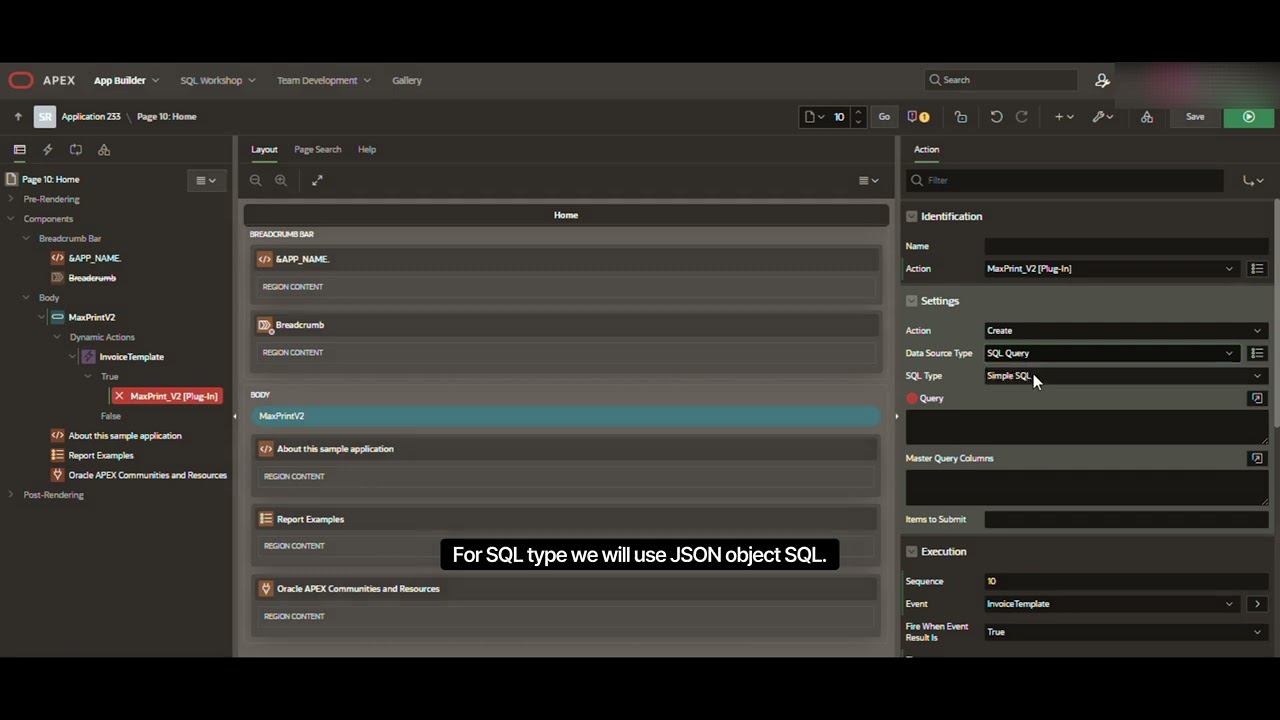Open code editor for Master Query Columns
Image resolution: width=1280 pixels, height=720 pixels.
tap(1257, 458)
